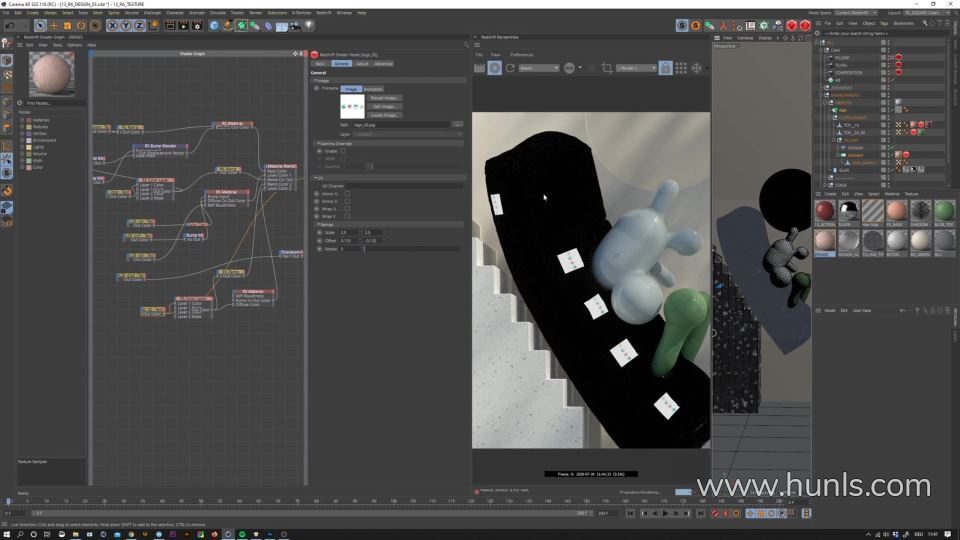960x540 pixels.
Task: Click the Render to Picture Viewer icon
Action: pos(183,26)
